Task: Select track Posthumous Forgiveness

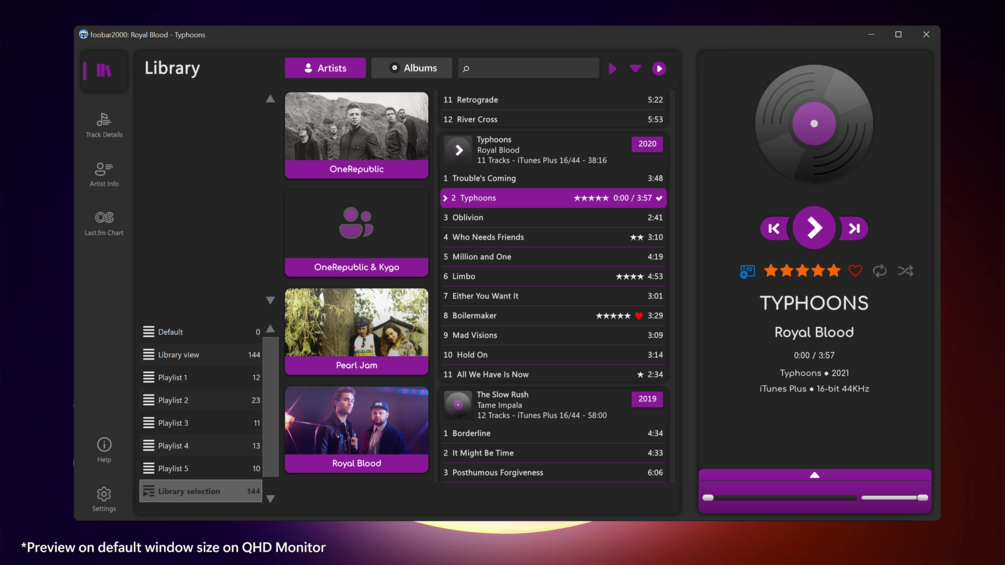Action: click(553, 472)
